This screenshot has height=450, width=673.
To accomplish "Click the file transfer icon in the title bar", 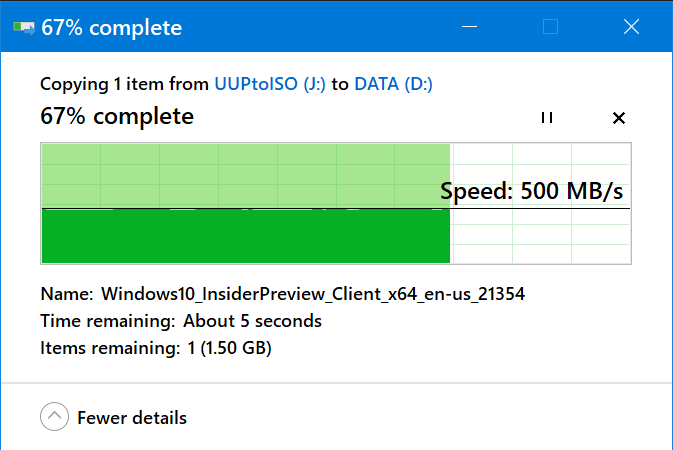I will pos(24,27).
